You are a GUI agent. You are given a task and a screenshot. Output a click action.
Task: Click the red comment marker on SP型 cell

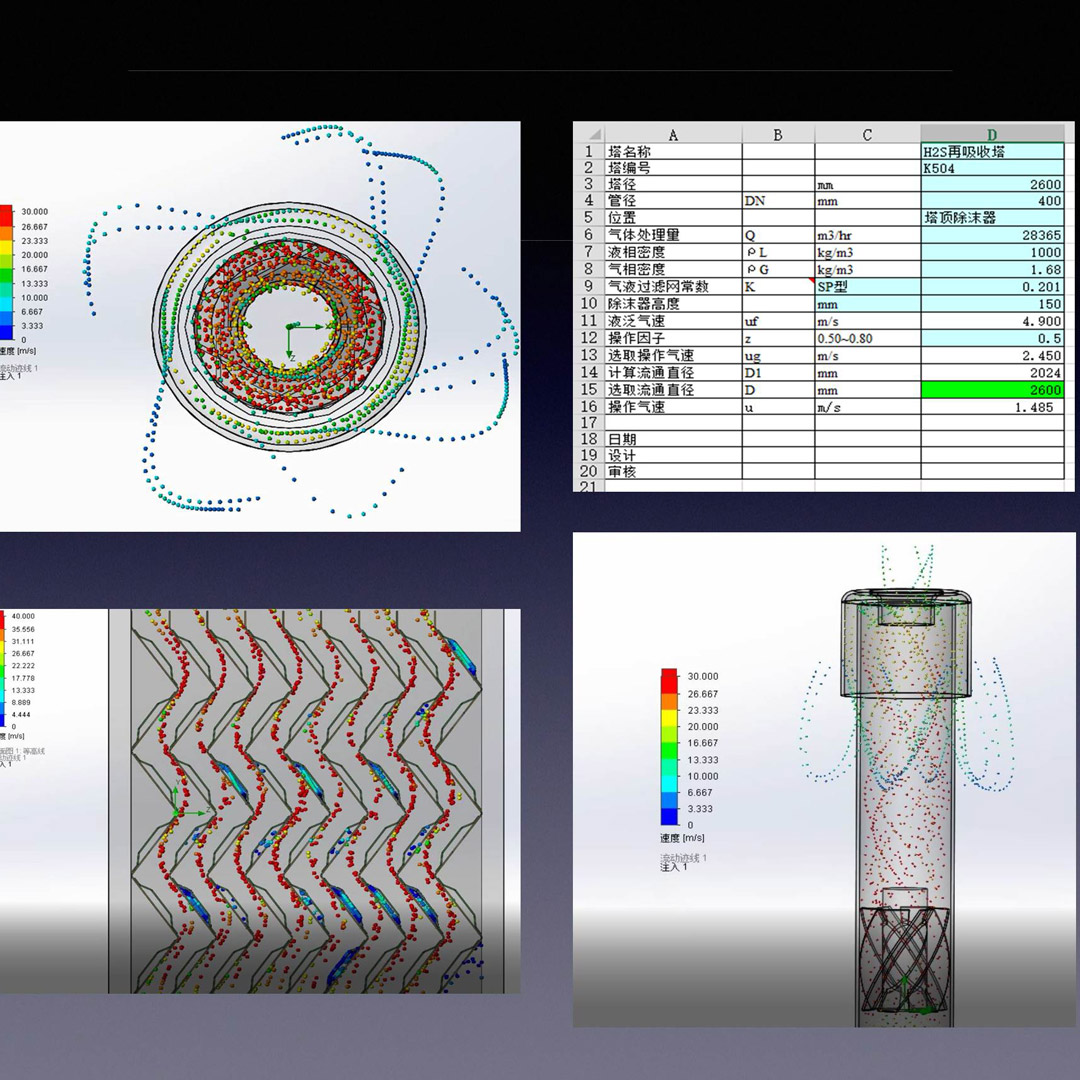point(812,281)
